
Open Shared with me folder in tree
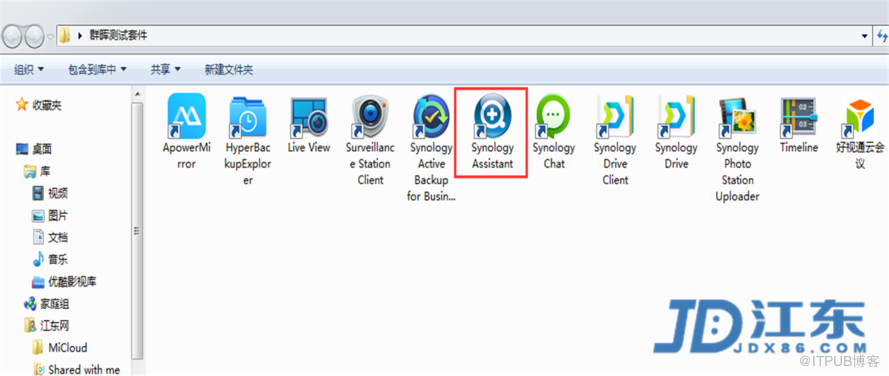(77, 370)
